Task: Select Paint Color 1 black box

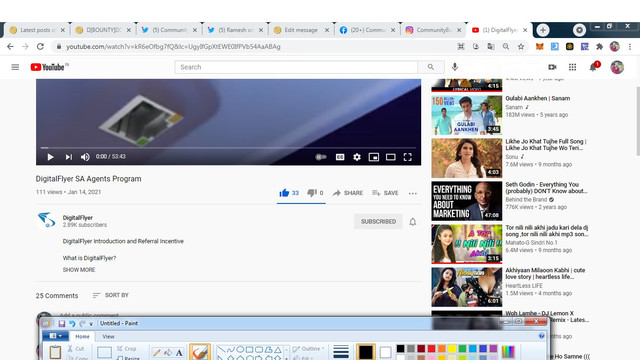Action: [365, 352]
